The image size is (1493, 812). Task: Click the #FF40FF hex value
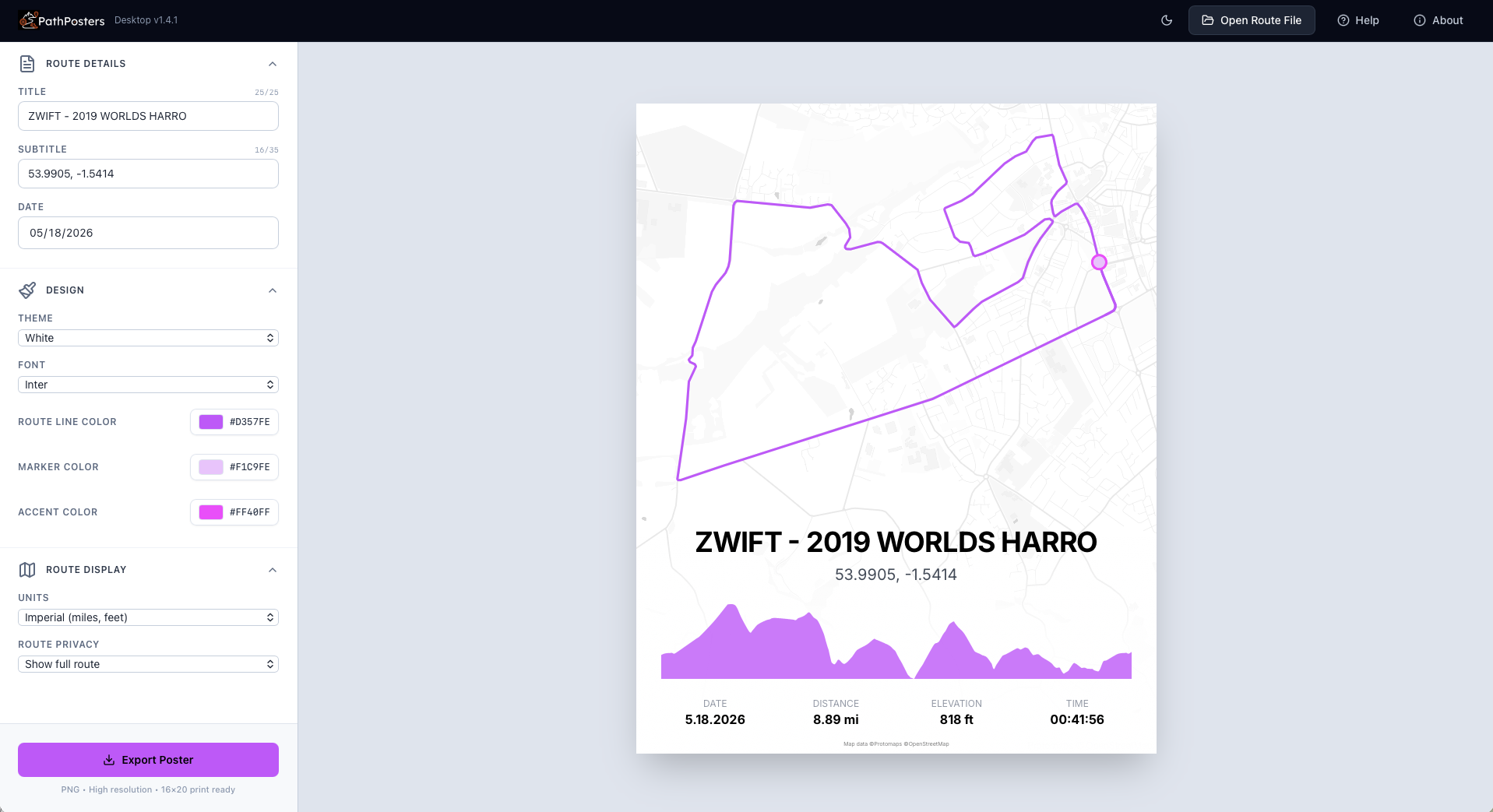point(250,512)
